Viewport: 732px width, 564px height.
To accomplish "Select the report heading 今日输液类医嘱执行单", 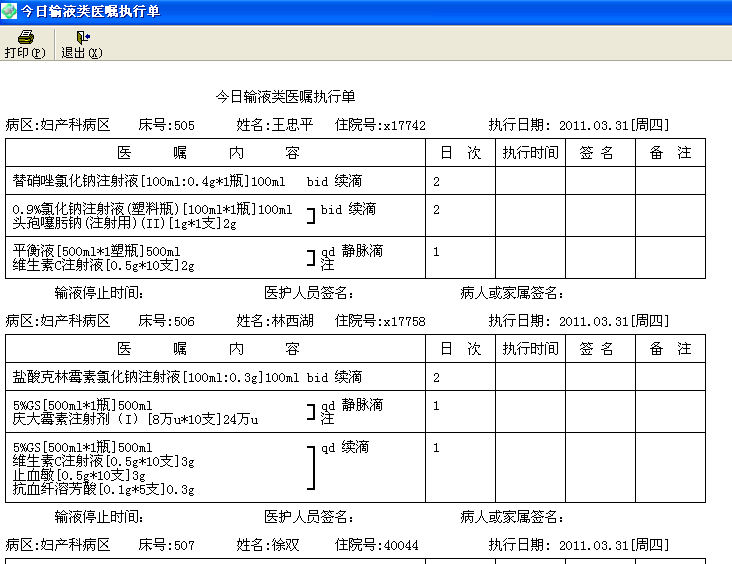I will coord(285,97).
